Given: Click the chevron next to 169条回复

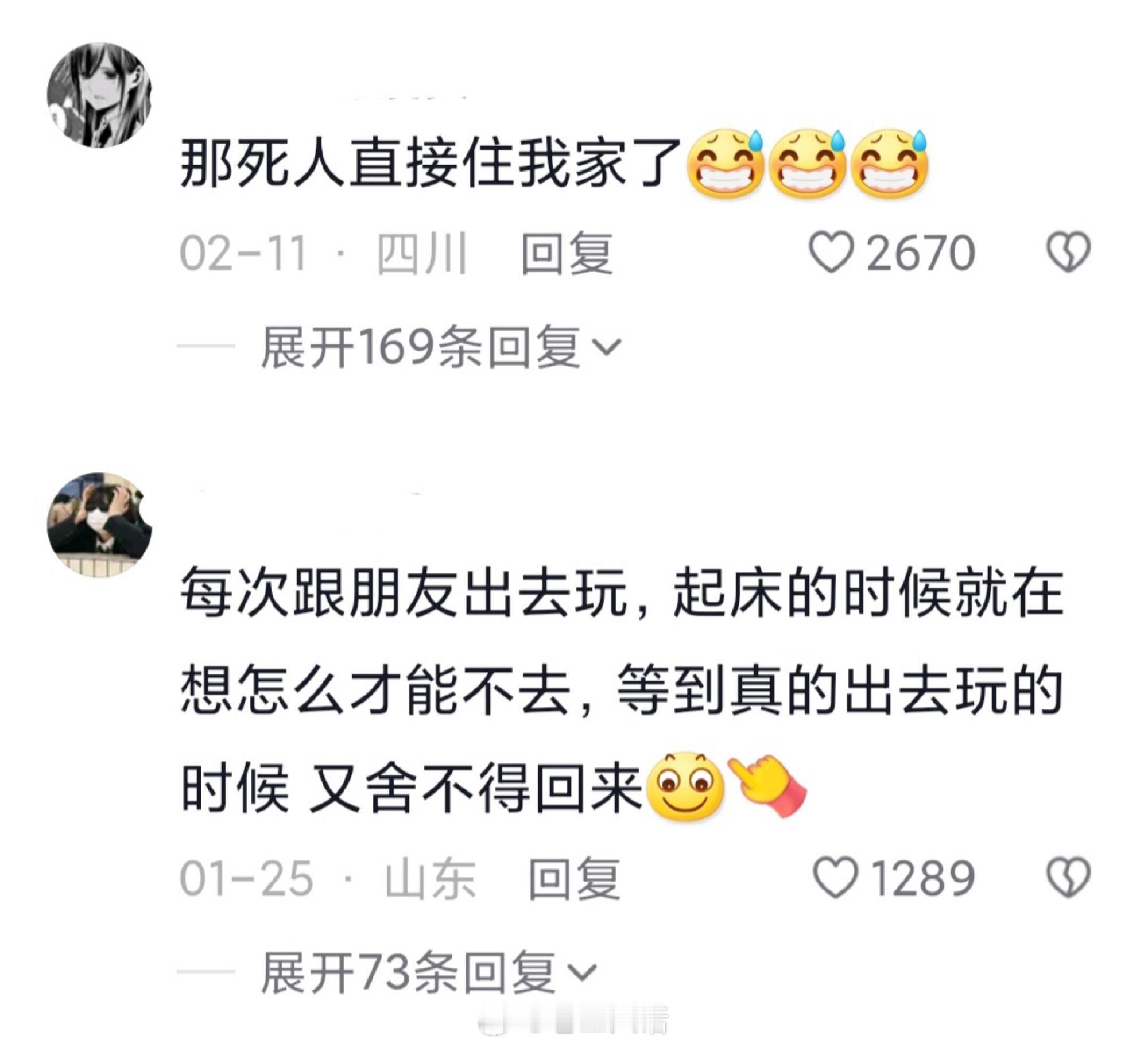Looking at the screenshot, I should click(x=606, y=348).
